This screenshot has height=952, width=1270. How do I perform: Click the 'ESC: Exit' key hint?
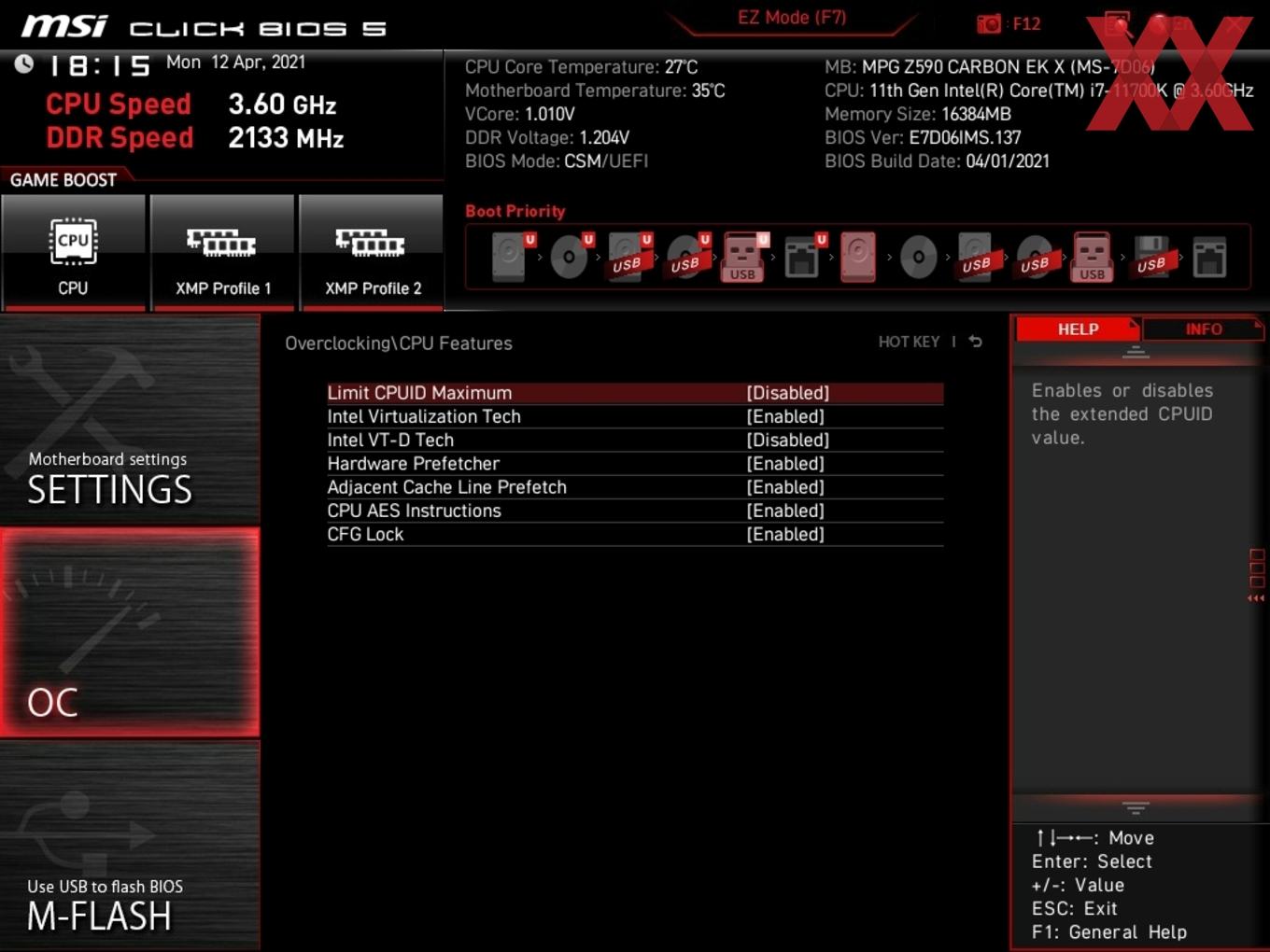pos(1074,908)
